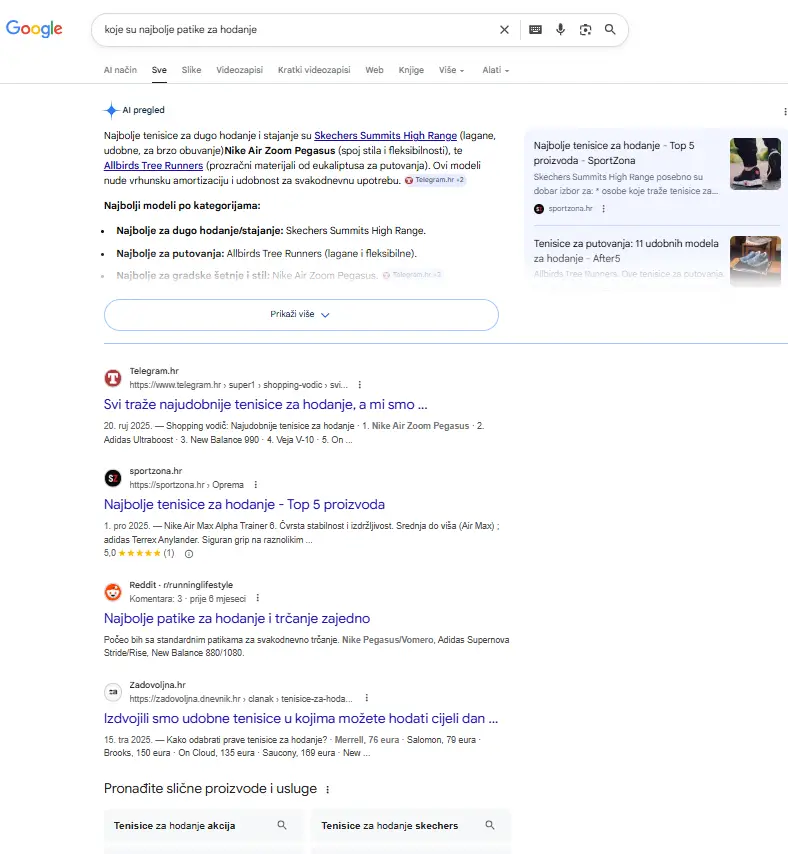
Task: Open three-dot menu beside Zadovoljna.hr URL
Action: 366,698
